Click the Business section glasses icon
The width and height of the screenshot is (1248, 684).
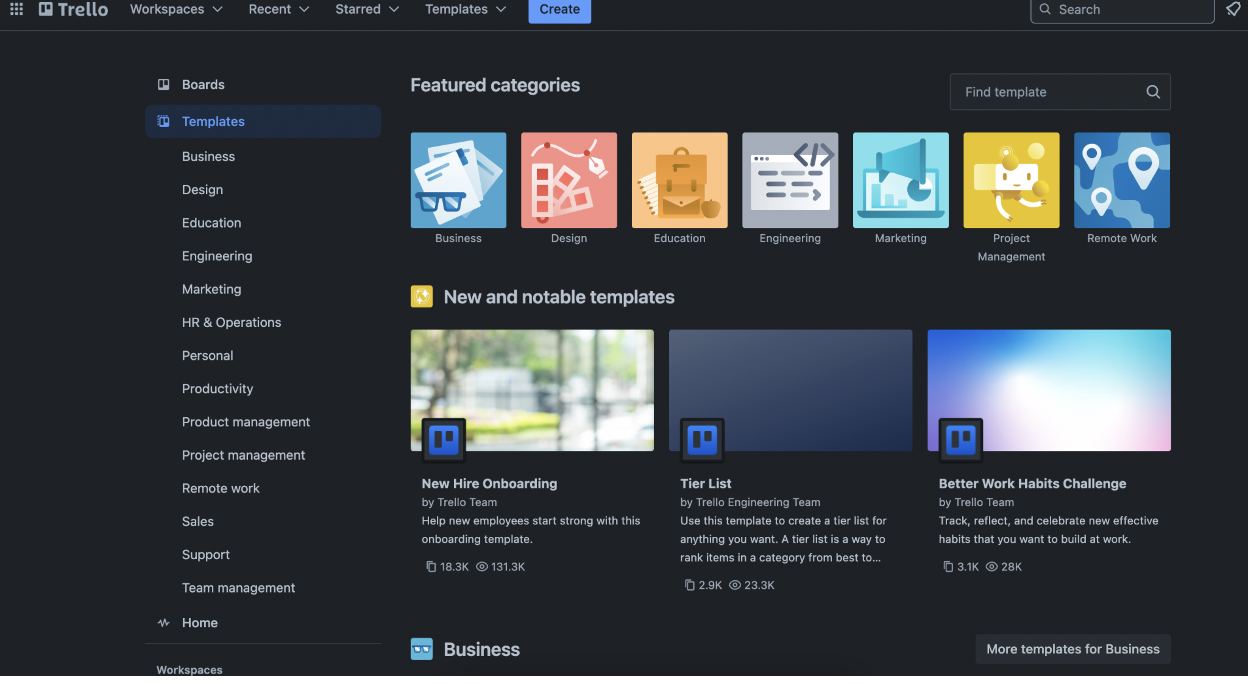tap(422, 649)
